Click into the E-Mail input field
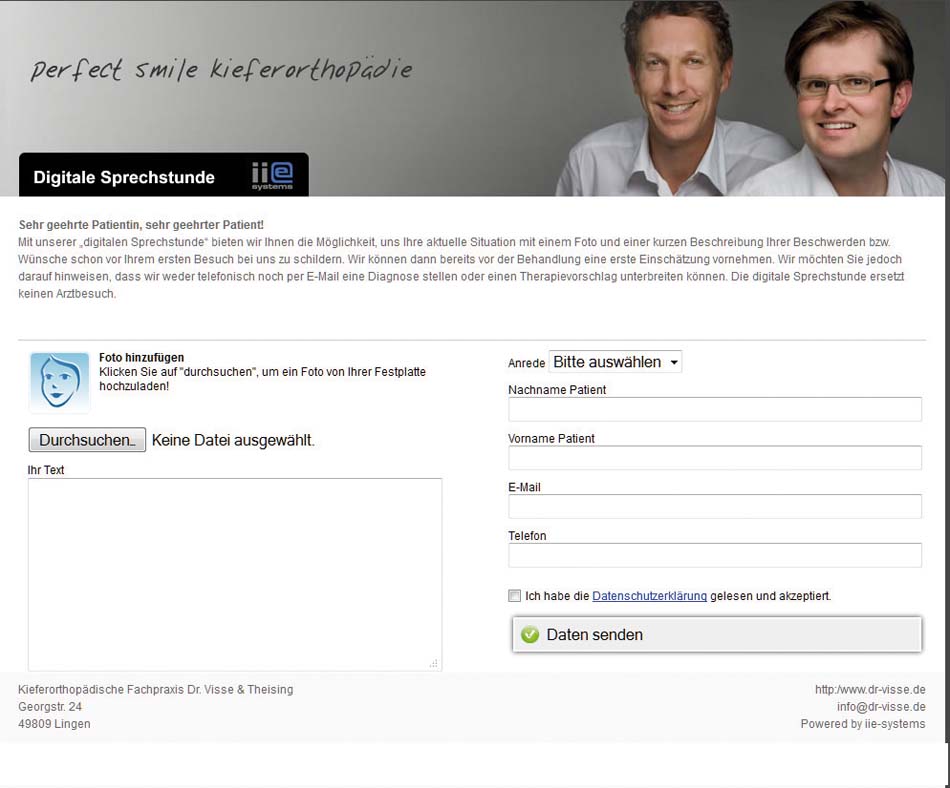Viewport: 950px width, 788px height. [x=715, y=506]
